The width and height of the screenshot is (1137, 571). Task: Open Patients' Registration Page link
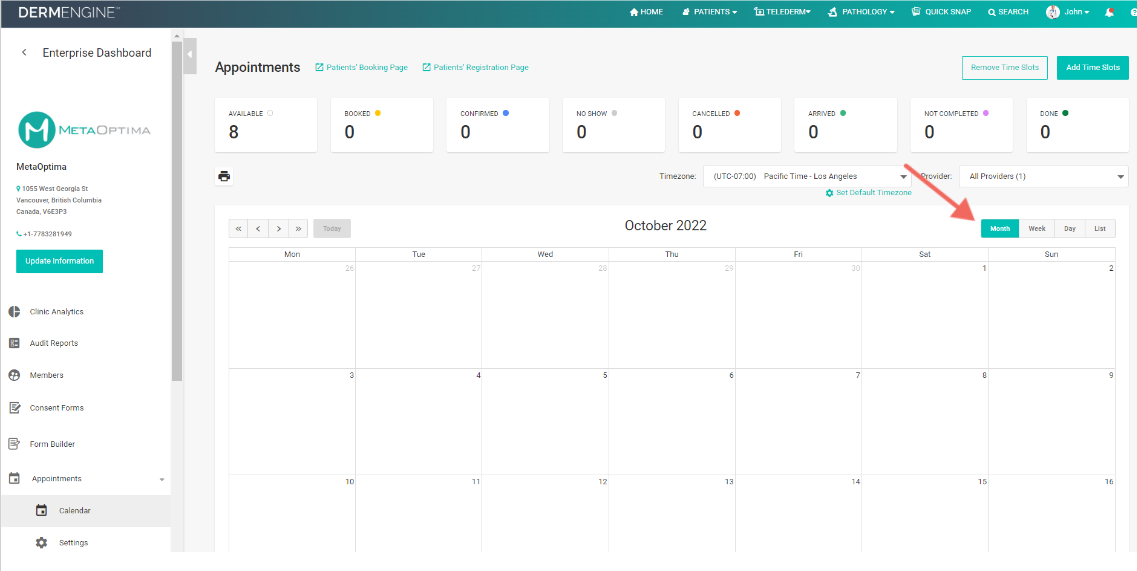[x=476, y=67]
